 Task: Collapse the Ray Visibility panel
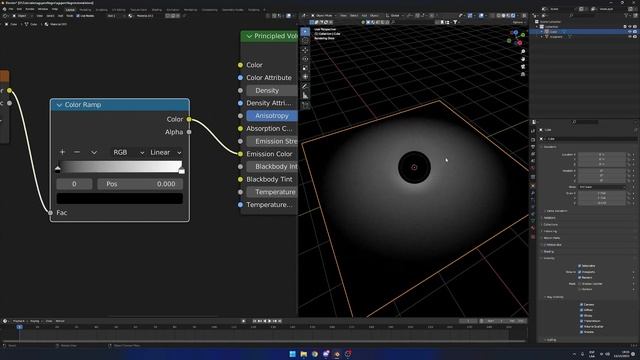[554, 297]
